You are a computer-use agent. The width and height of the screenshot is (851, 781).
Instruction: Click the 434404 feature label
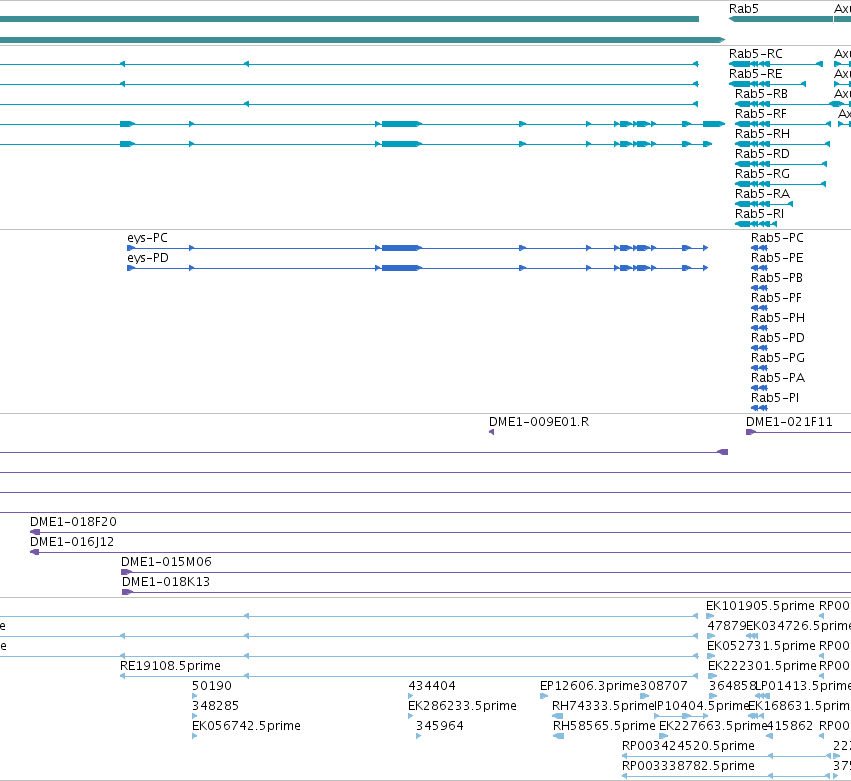point(432,687)
